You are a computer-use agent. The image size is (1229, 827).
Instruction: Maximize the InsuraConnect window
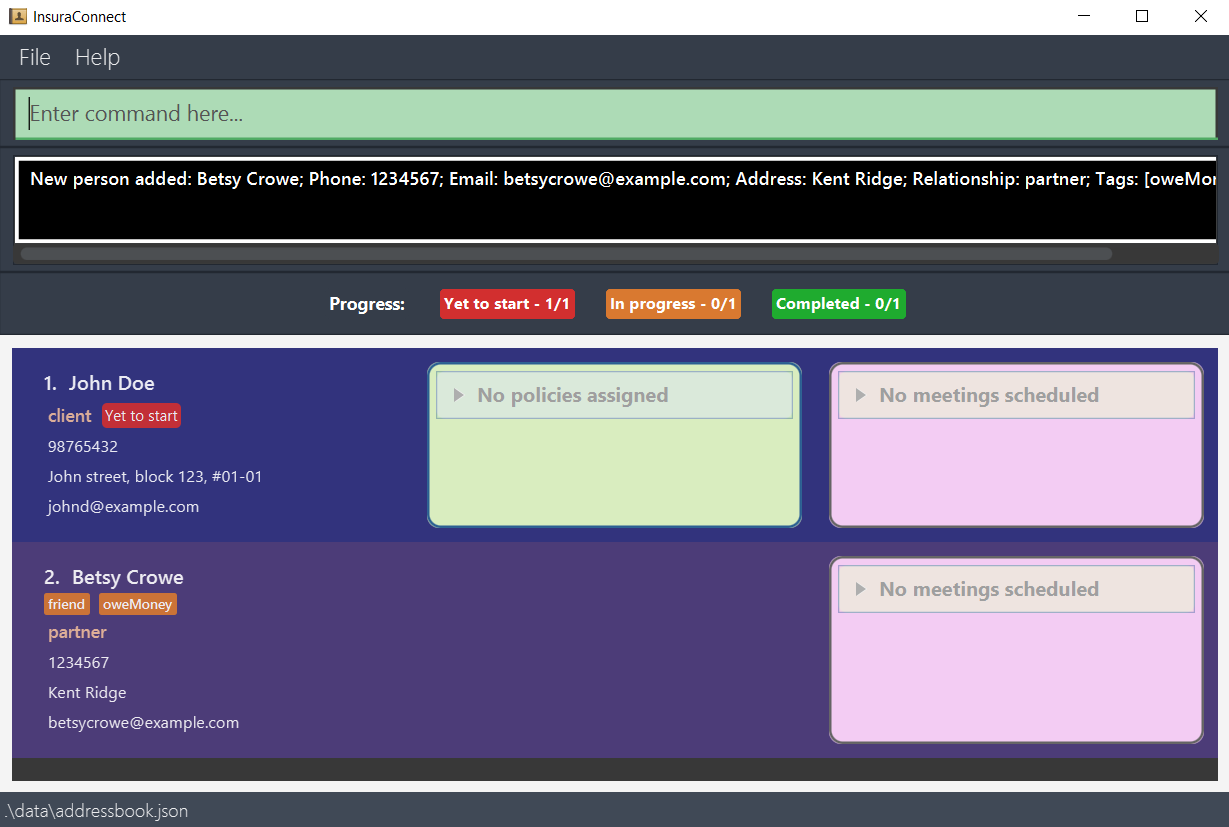click(1142, 16)
